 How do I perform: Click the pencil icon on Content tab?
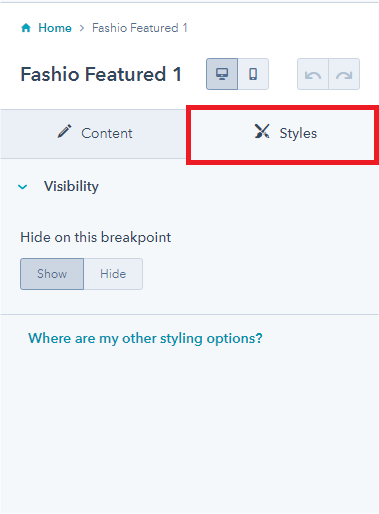tap(64, 131)
